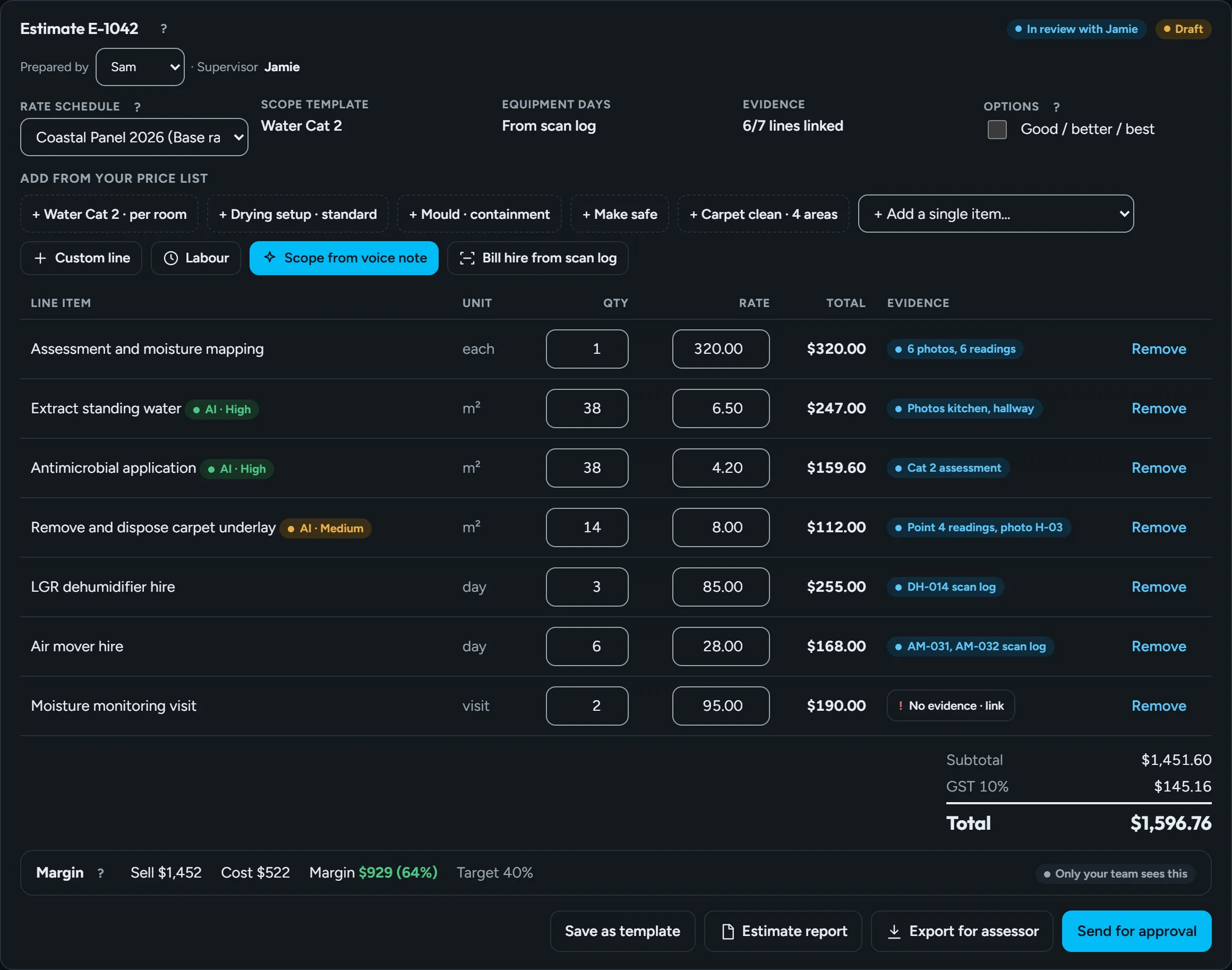Edit the Air mover hire rate
Image resolution: width=1232 pixels, height=970 pixels.
721,646
